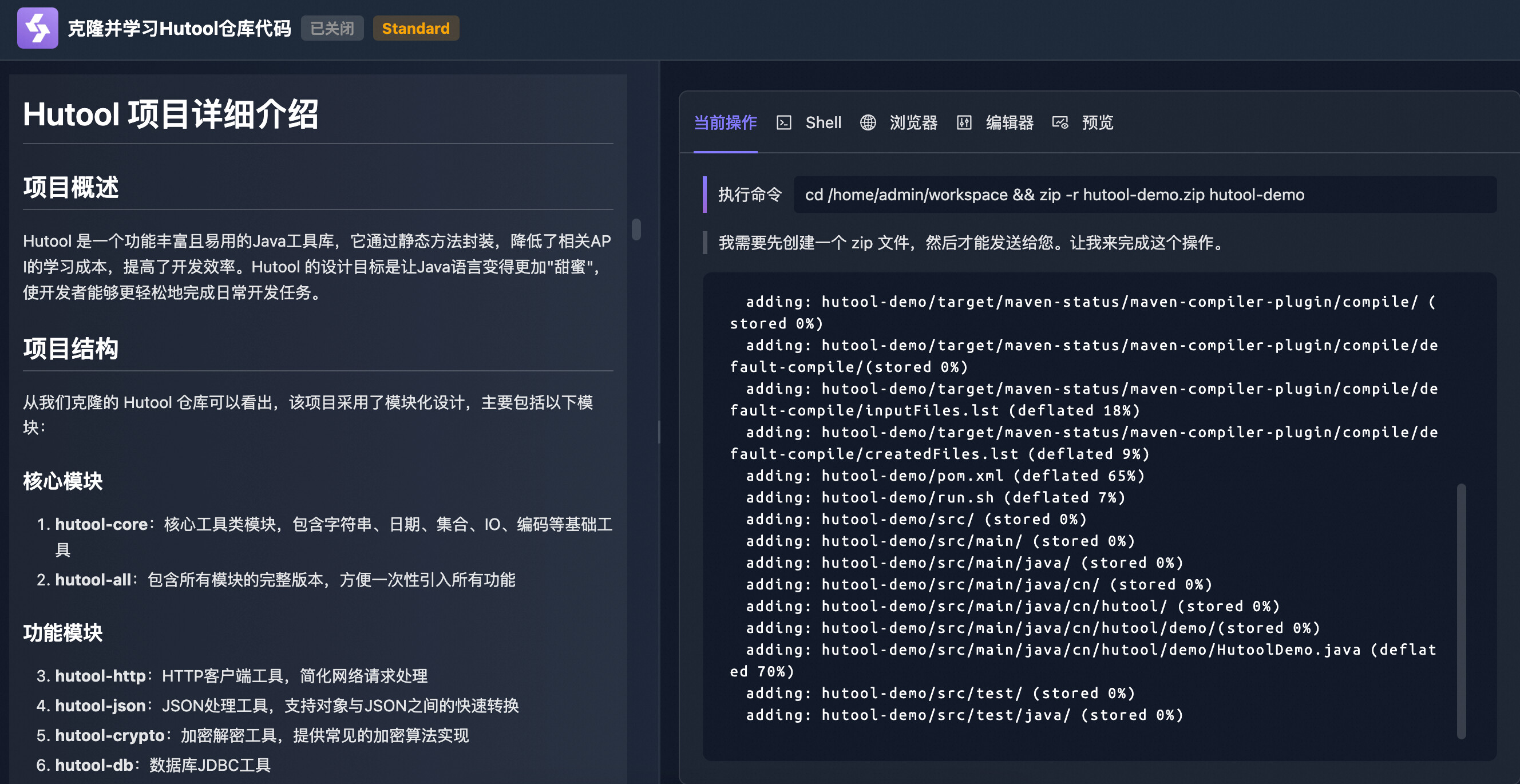1520x784 pixels.
Task: Open the Shell tab
Action: 823,122
